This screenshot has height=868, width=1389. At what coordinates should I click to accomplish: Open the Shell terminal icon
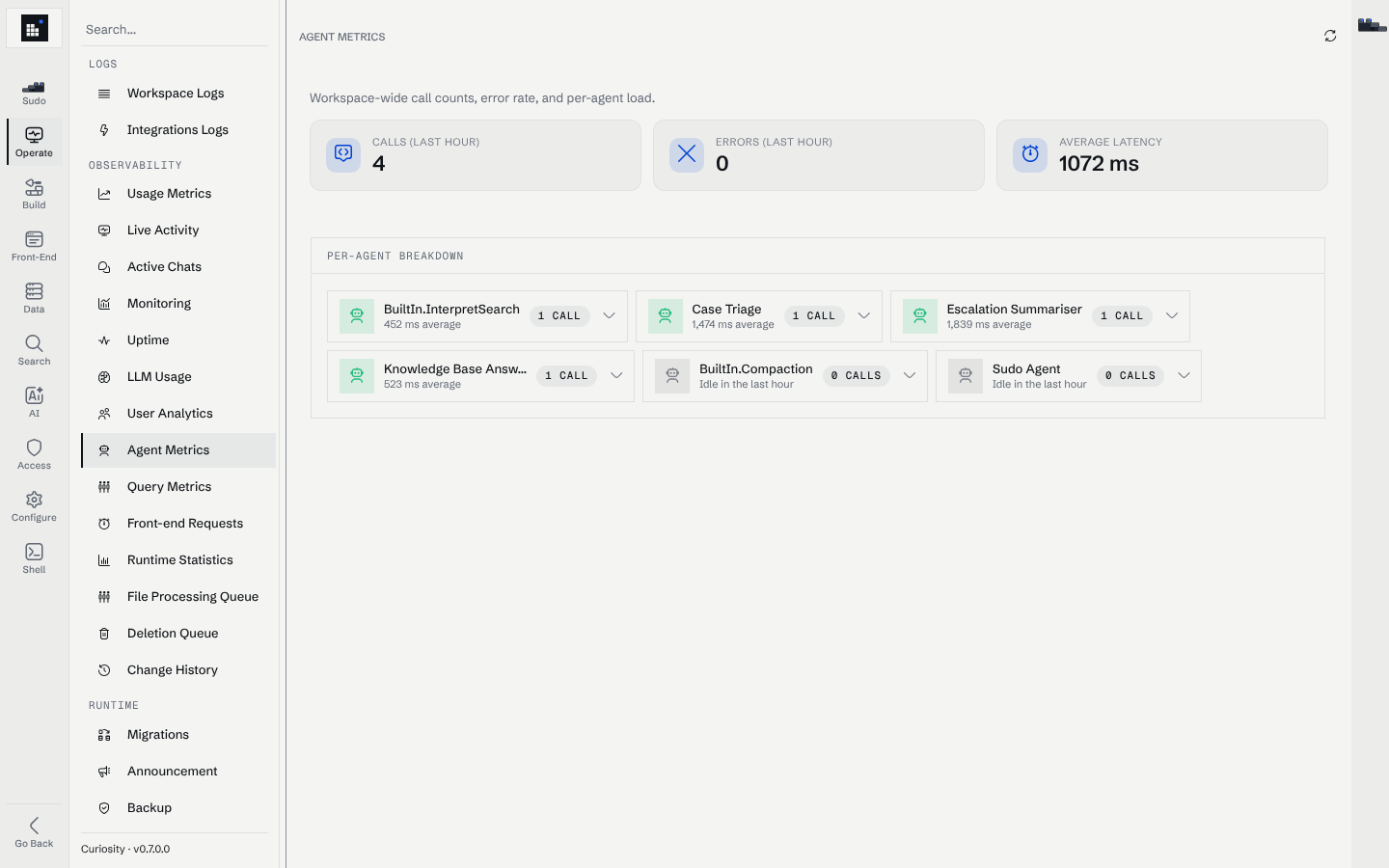34,558
